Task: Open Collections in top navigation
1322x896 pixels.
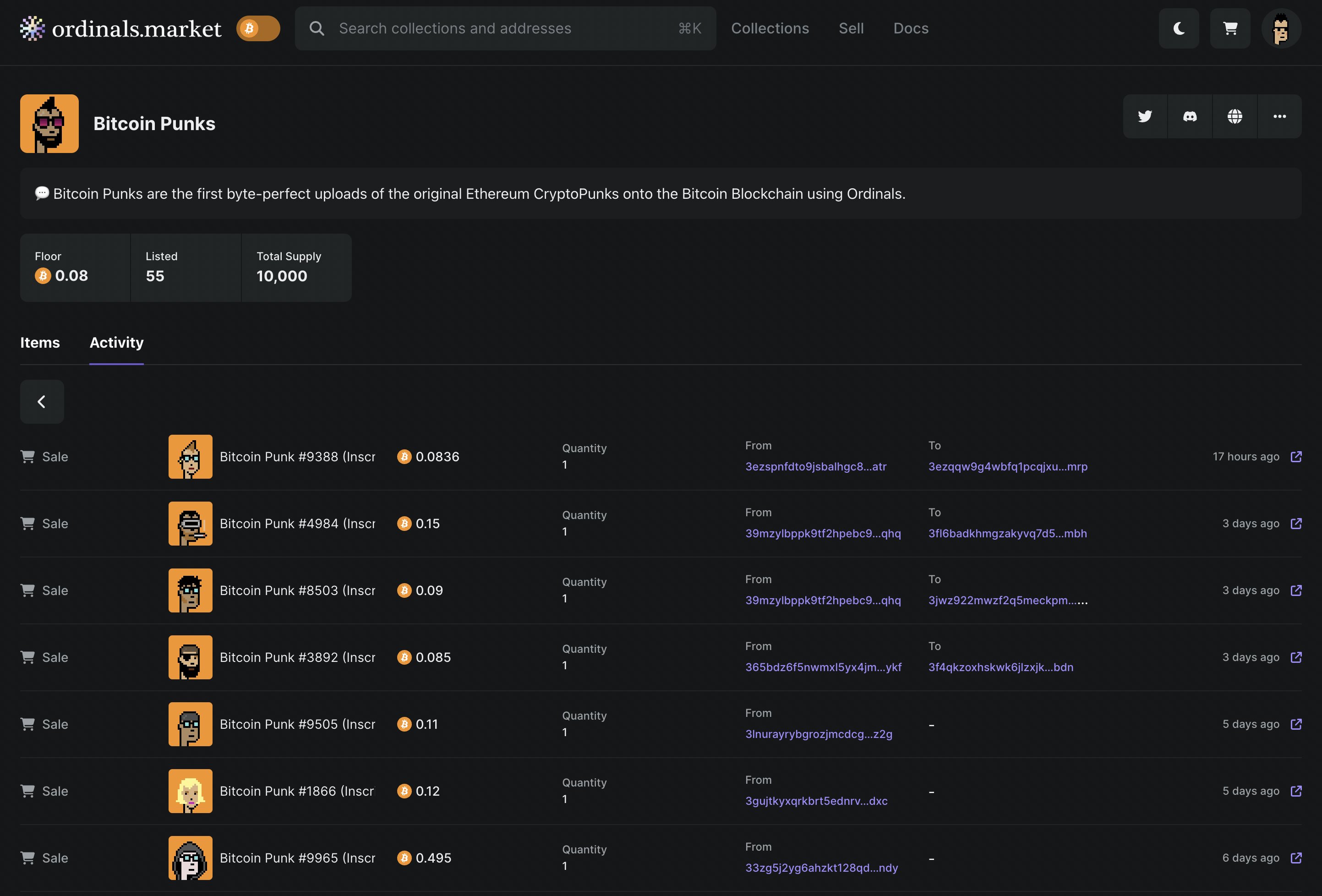Action: (770, 28)
